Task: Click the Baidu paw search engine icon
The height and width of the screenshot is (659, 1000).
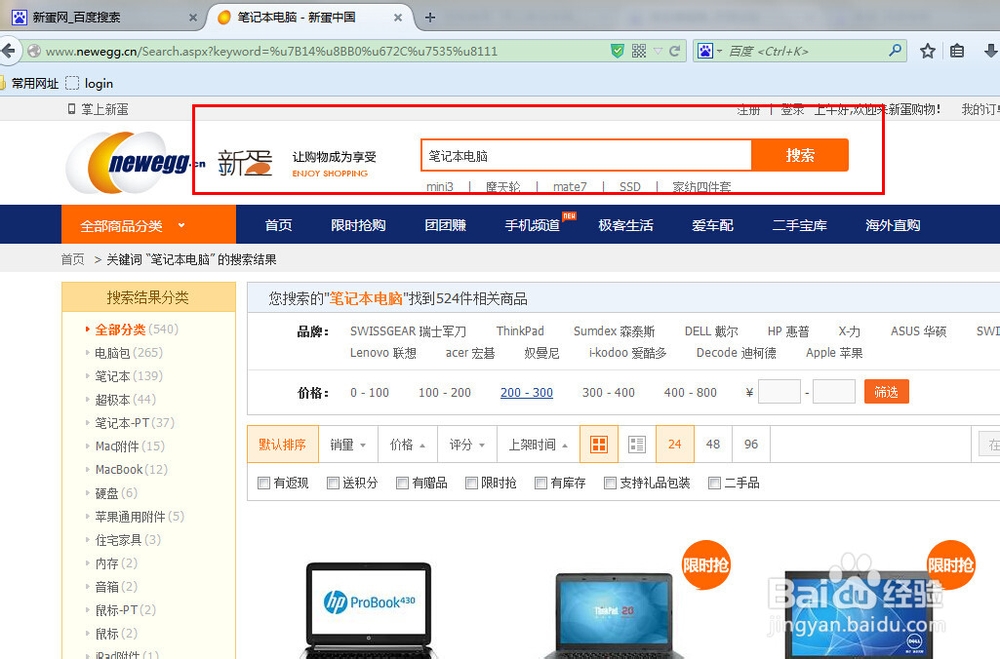Action: [x=705, y=51]
